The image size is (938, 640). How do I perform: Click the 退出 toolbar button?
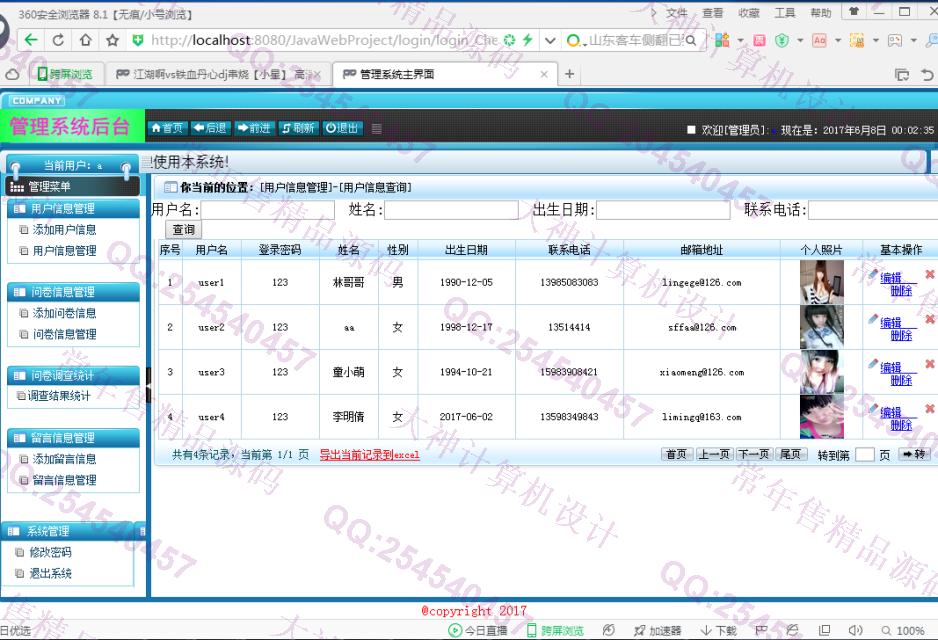coord(342,128)
